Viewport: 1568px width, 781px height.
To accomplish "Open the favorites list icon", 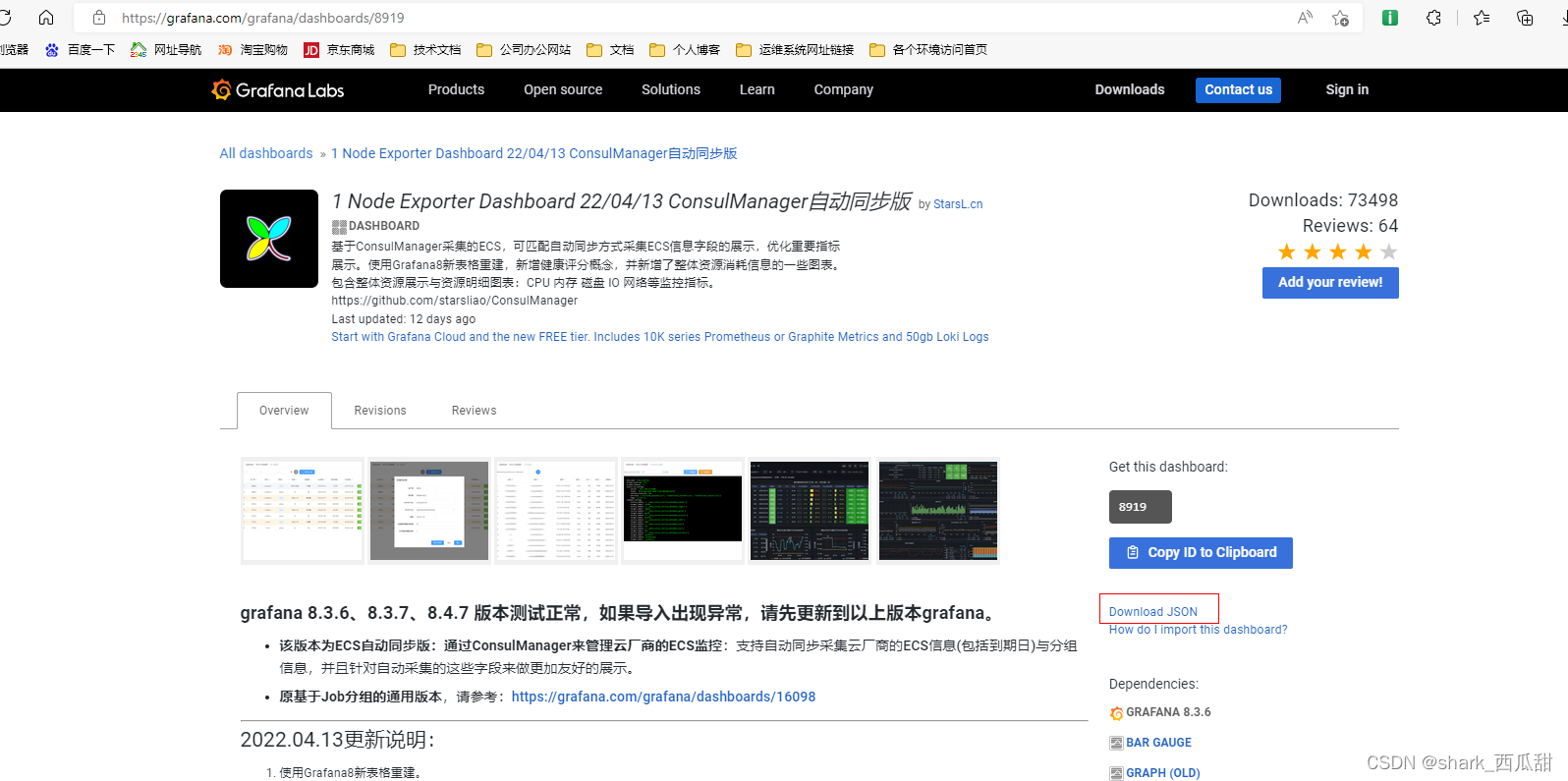I will [x=1482, y=18].
